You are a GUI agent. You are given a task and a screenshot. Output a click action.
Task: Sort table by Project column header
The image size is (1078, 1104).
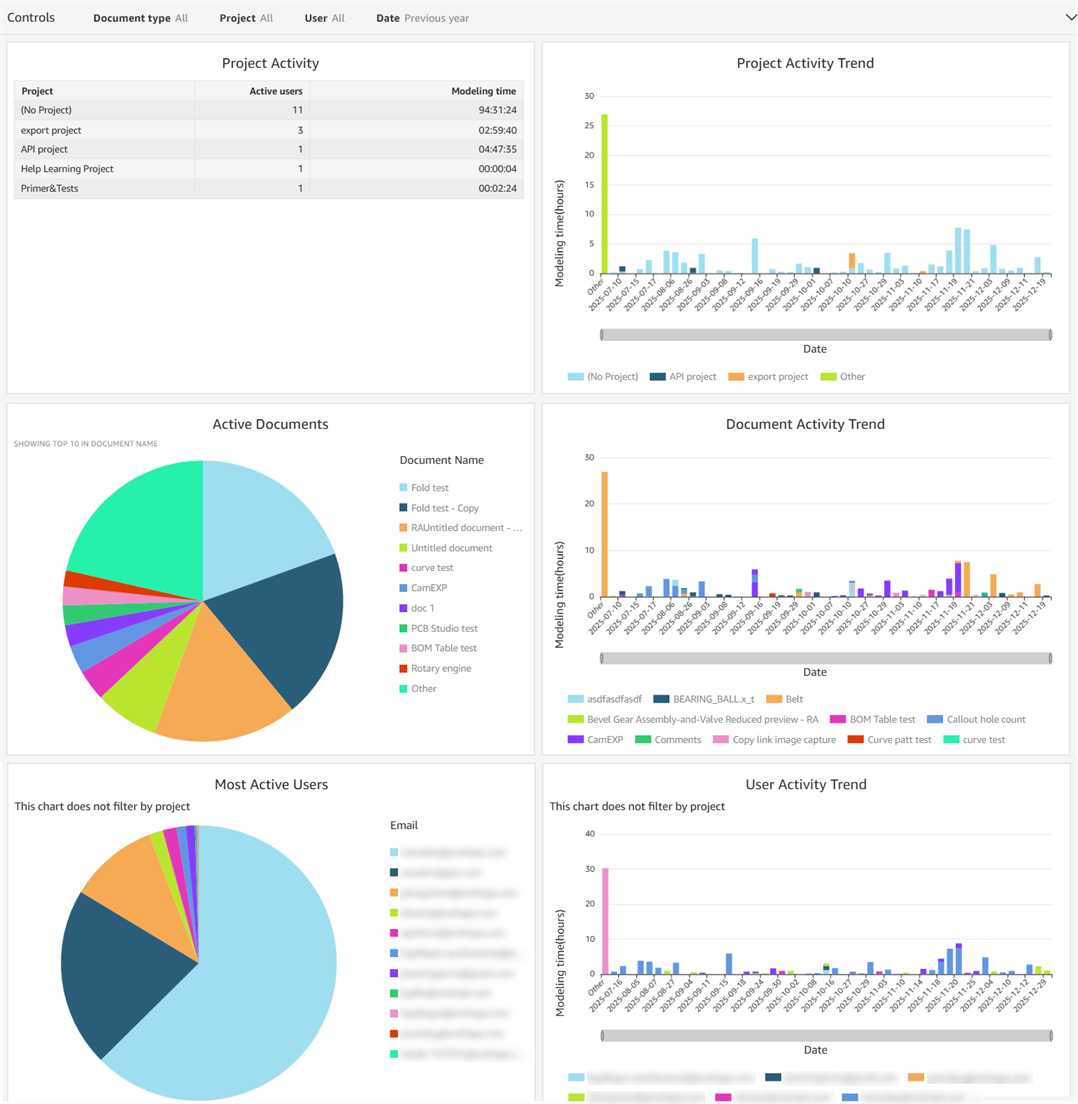(x=37, y=91)
